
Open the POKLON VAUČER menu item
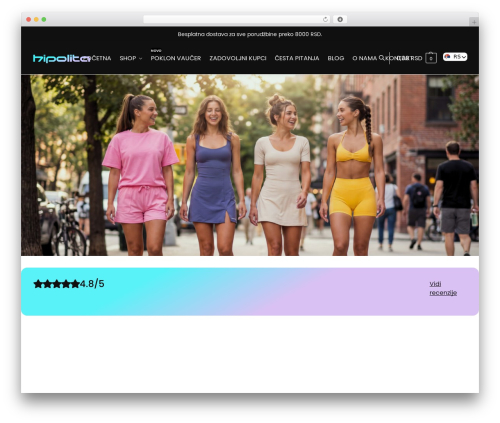coord(176,58)
